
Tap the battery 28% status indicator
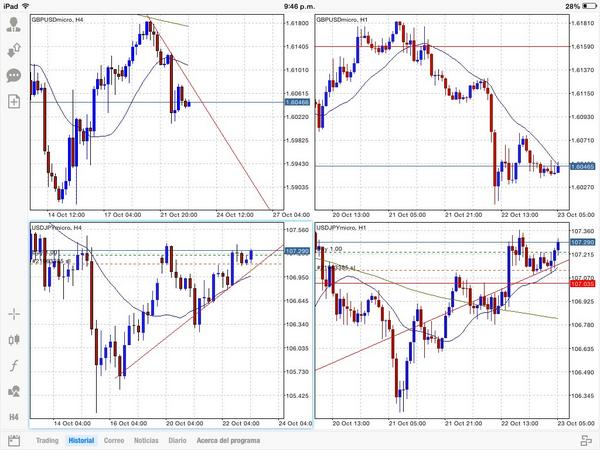[580, 6]
